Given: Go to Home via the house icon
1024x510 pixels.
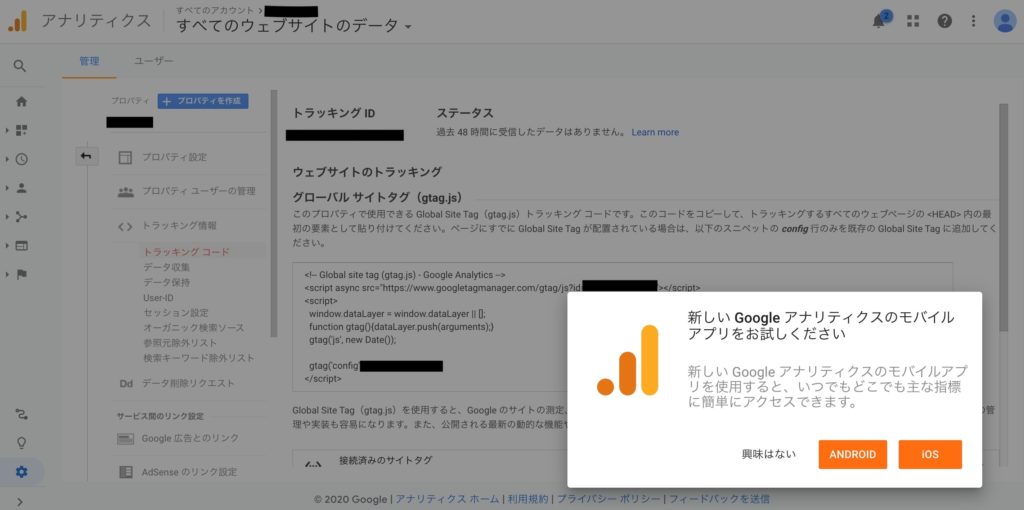Looking at the screenshot, I should (21, 101).
